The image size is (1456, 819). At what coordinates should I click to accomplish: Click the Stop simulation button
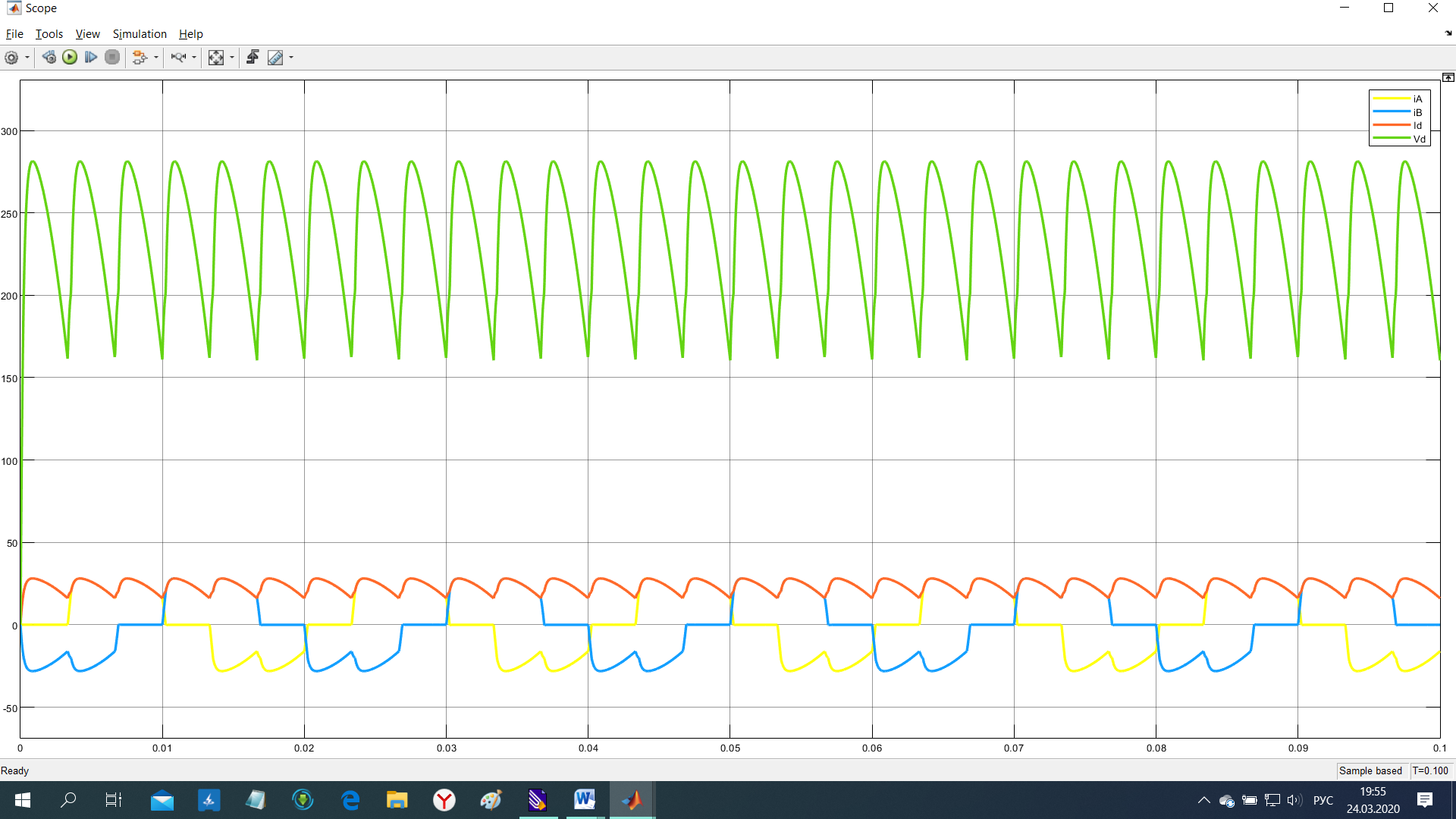click(x=112, y=58)
